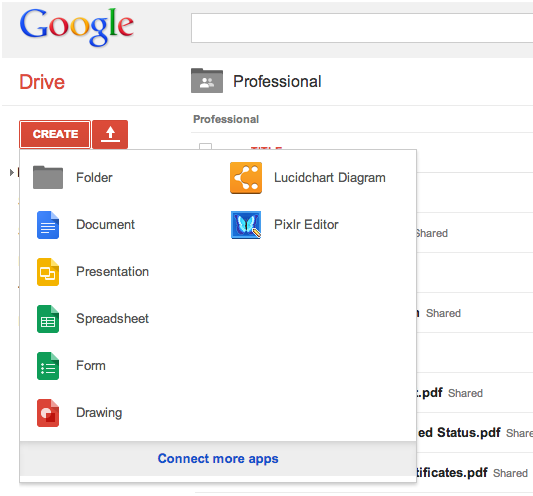Choose Pixlr Editor menu entry
The height and width of the screenshot is (496, 533).
pos(306,225)
